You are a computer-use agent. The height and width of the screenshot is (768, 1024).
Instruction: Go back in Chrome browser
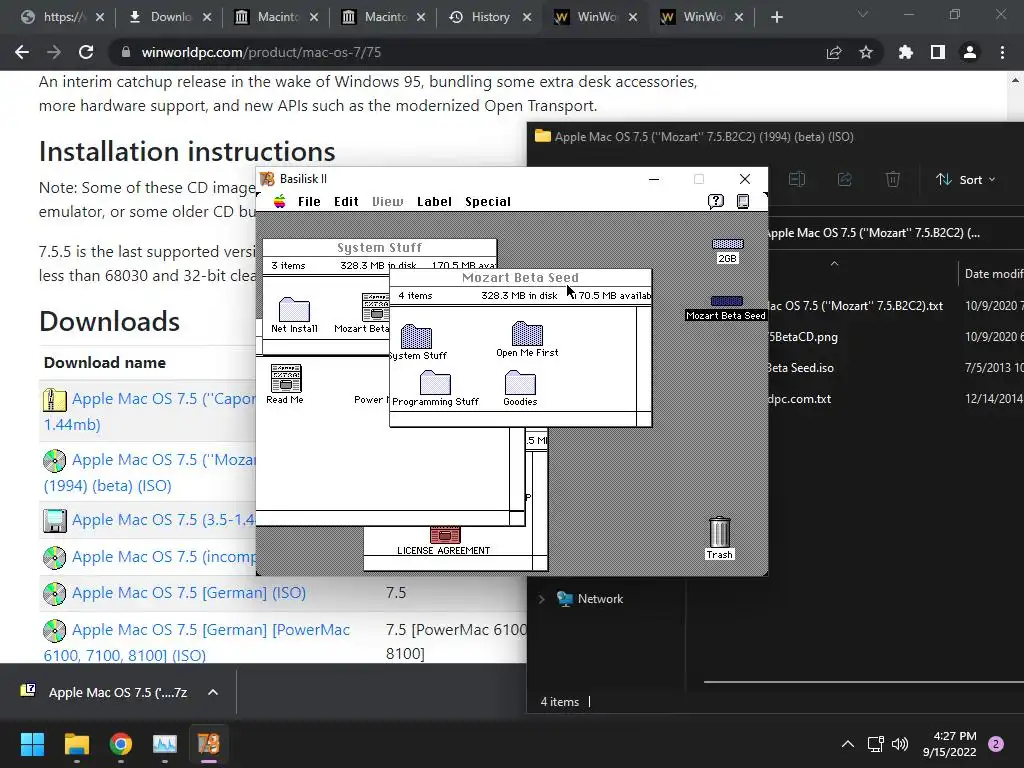click(22, 52)
